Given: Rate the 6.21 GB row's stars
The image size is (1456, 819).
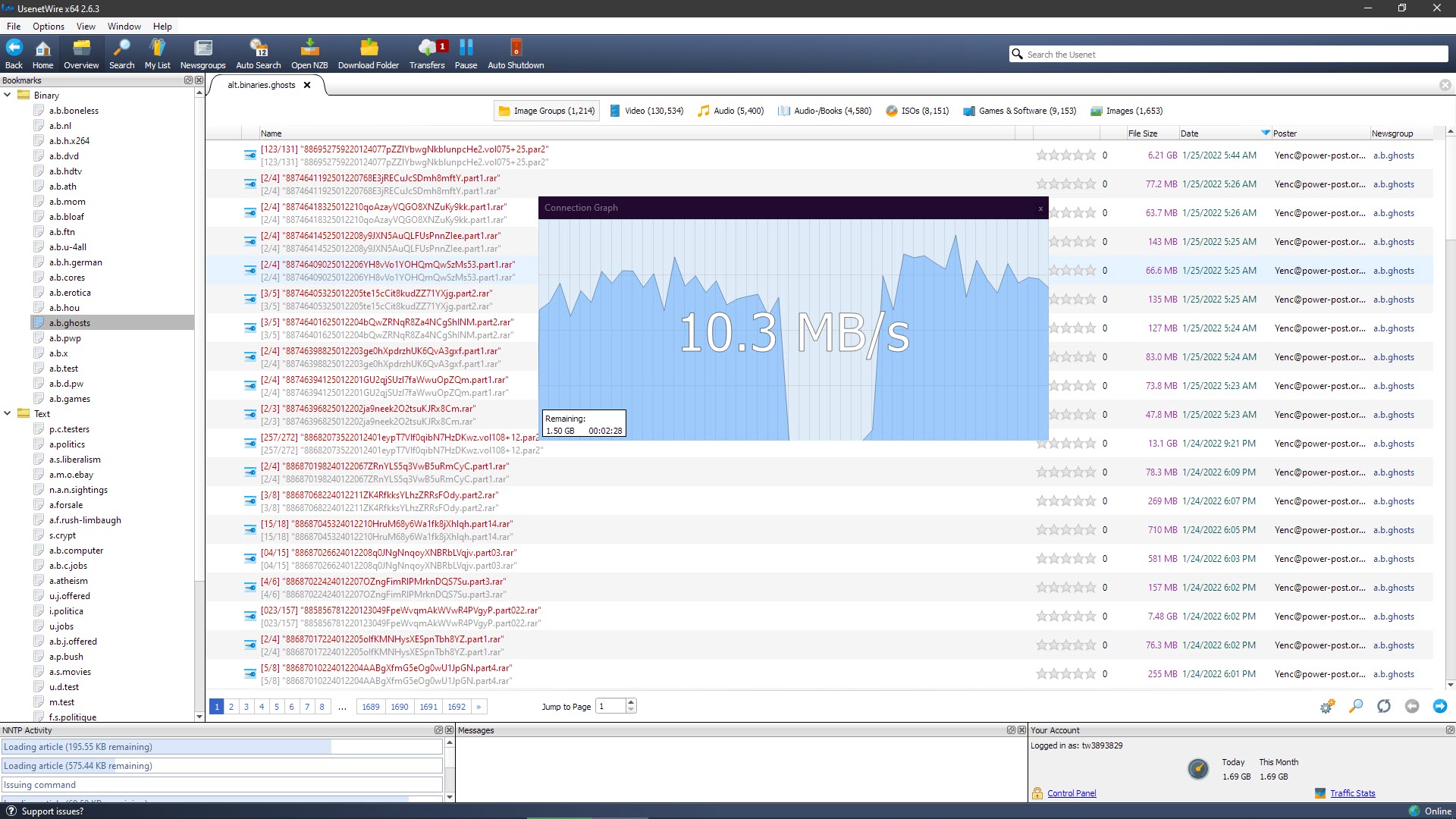Looking at the screenshot, I should 1065,155.
